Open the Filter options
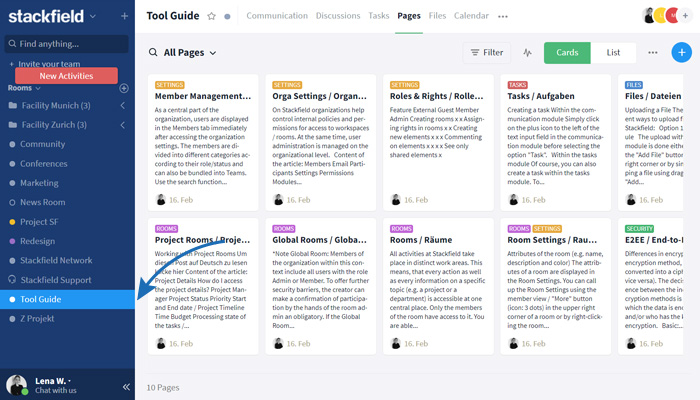This screenshot has width=700, height=400. coord(487,52)
